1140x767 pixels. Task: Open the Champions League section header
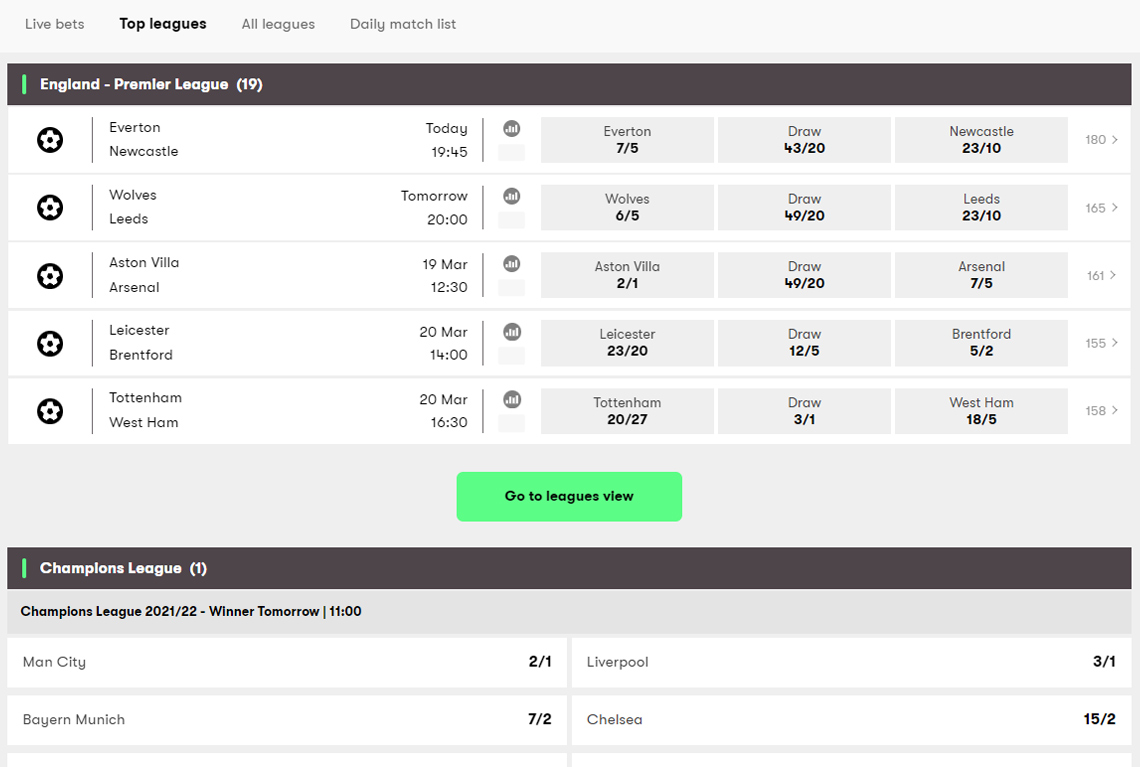(x=569, y=568)
